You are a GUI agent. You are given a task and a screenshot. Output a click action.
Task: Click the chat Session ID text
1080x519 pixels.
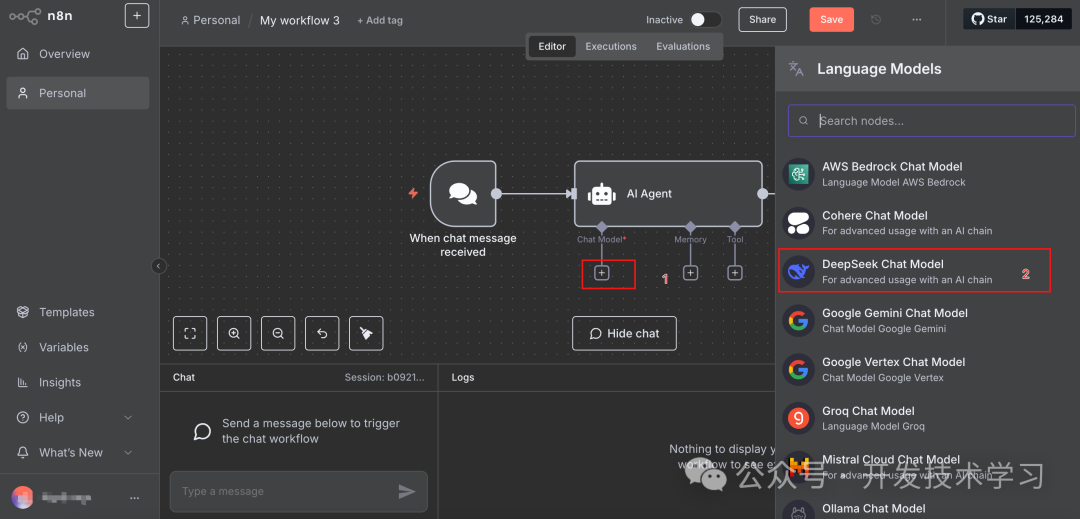coord(385,377)
